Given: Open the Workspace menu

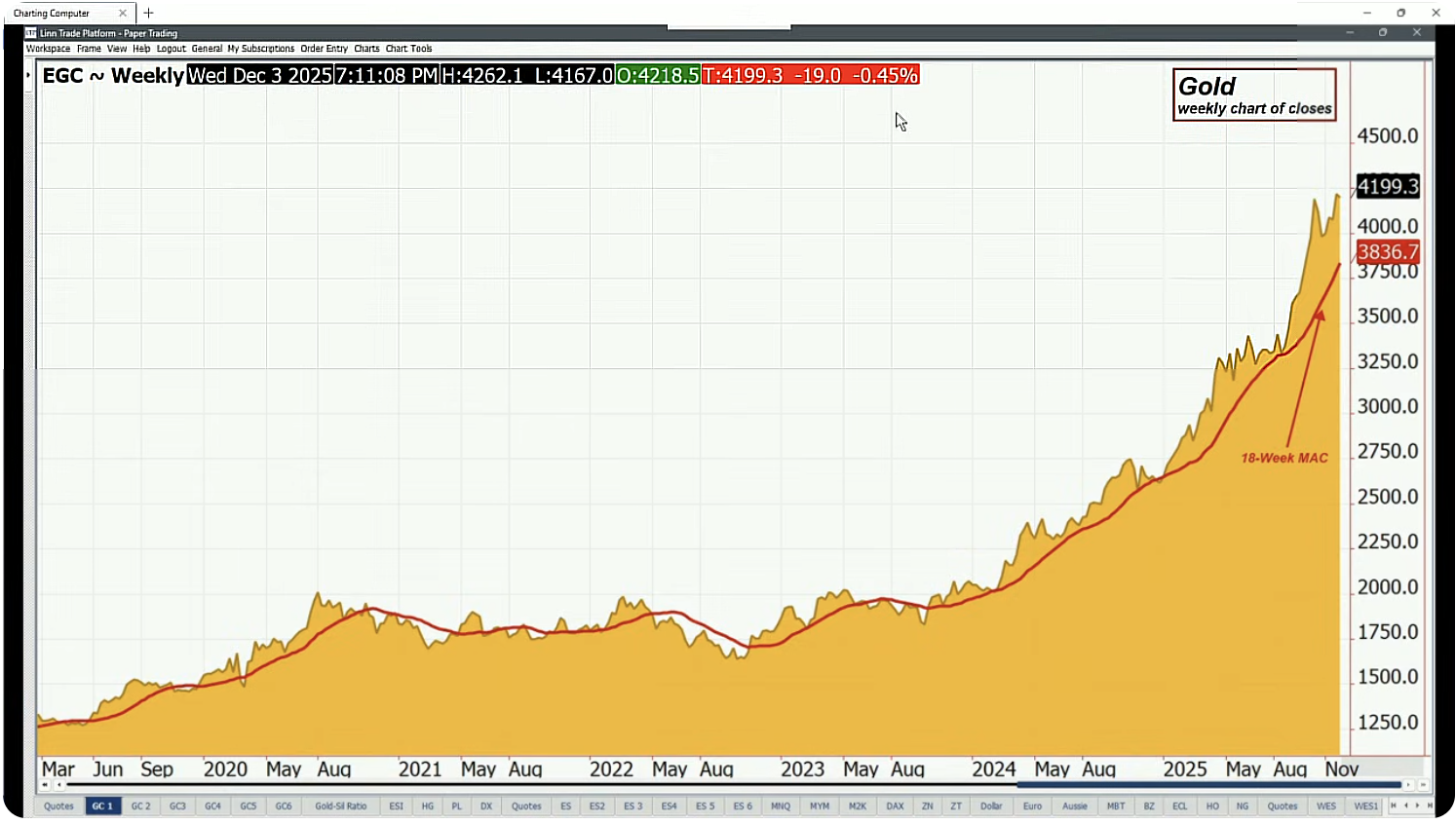Looking at the screenshot, I should tap(48, 49).
